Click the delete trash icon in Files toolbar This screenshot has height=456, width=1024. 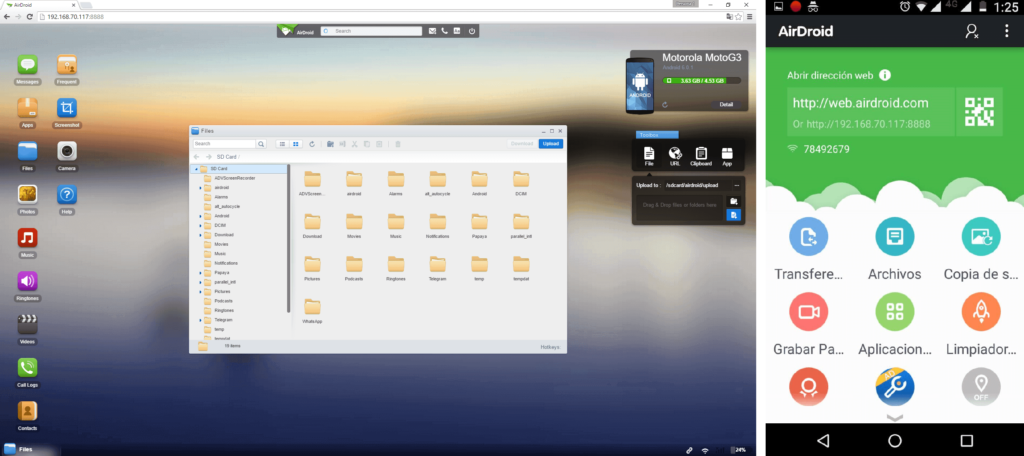point(398,144)
